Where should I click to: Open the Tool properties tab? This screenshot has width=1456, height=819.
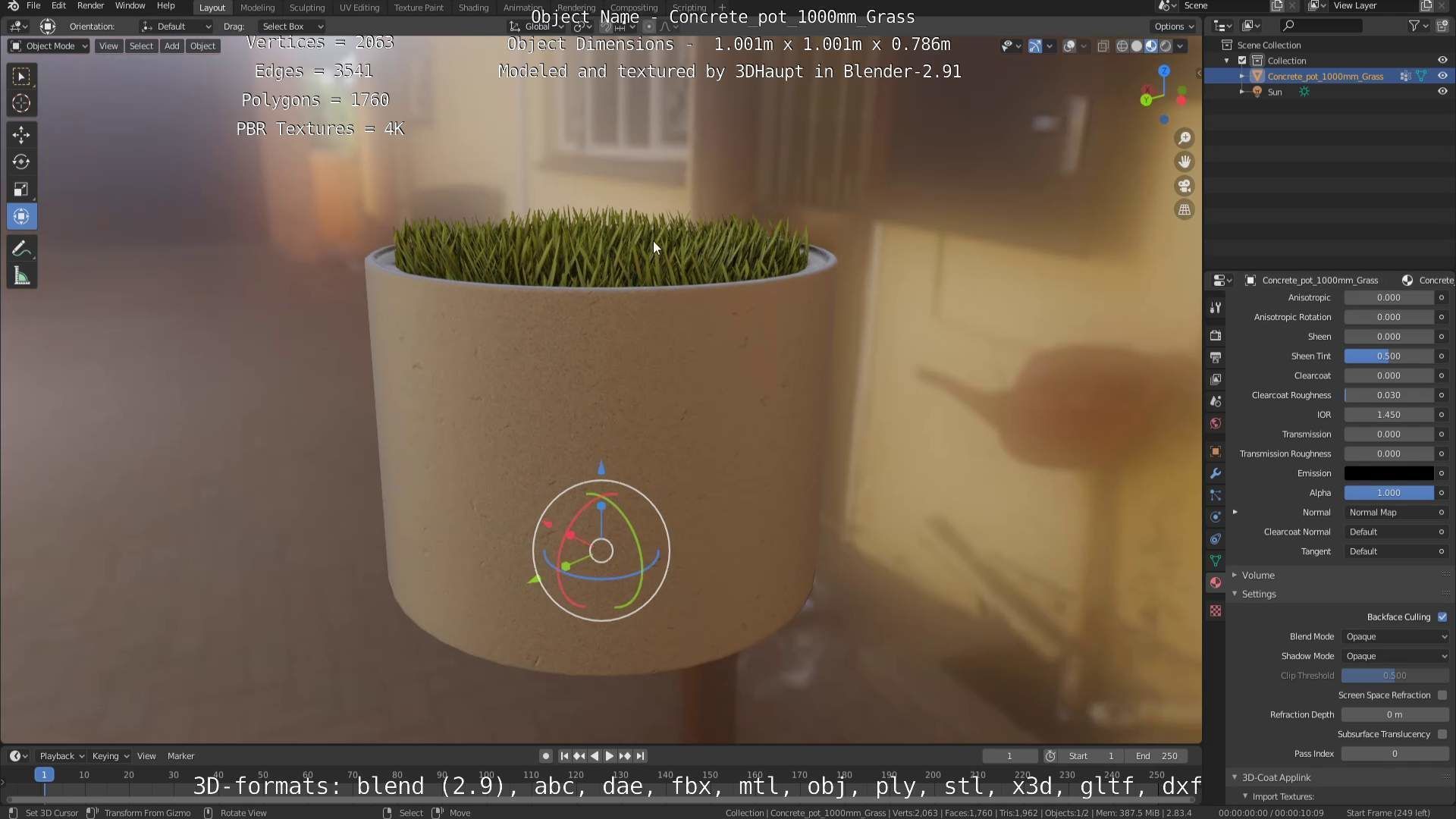pyautogui.click(x=1216, y=307)
